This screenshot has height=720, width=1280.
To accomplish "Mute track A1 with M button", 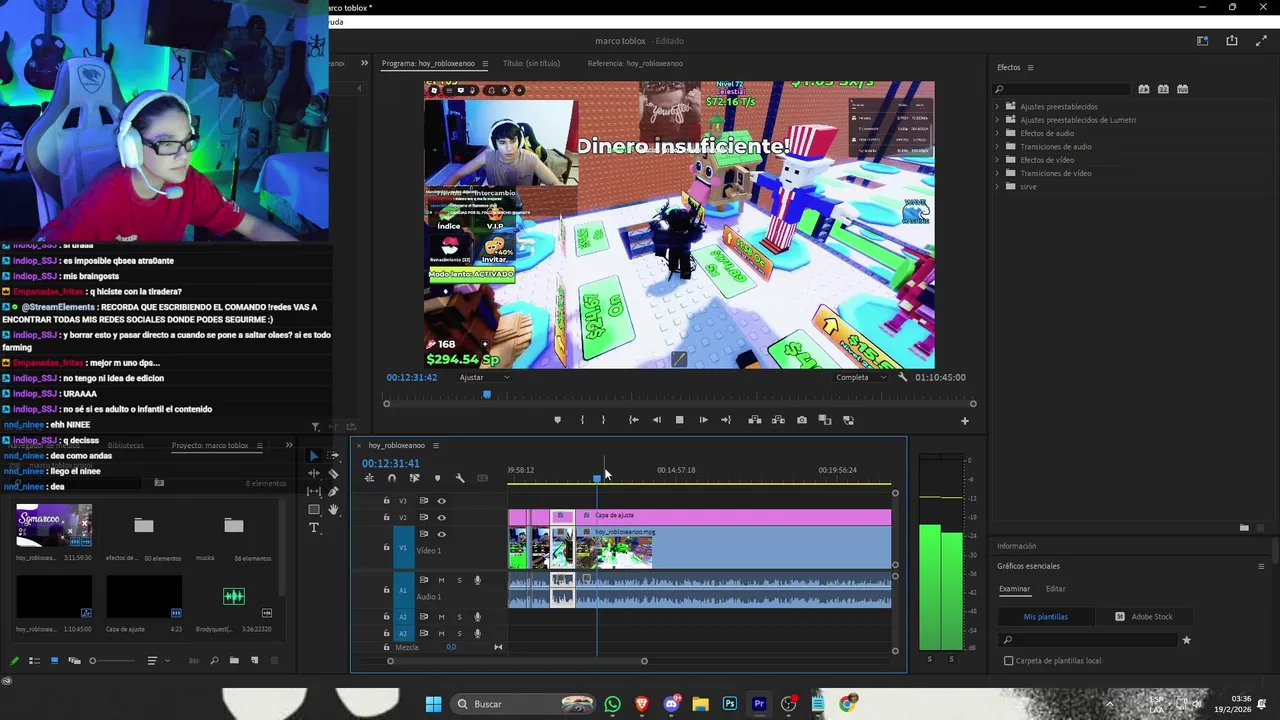I will click(x=441, y=580).
